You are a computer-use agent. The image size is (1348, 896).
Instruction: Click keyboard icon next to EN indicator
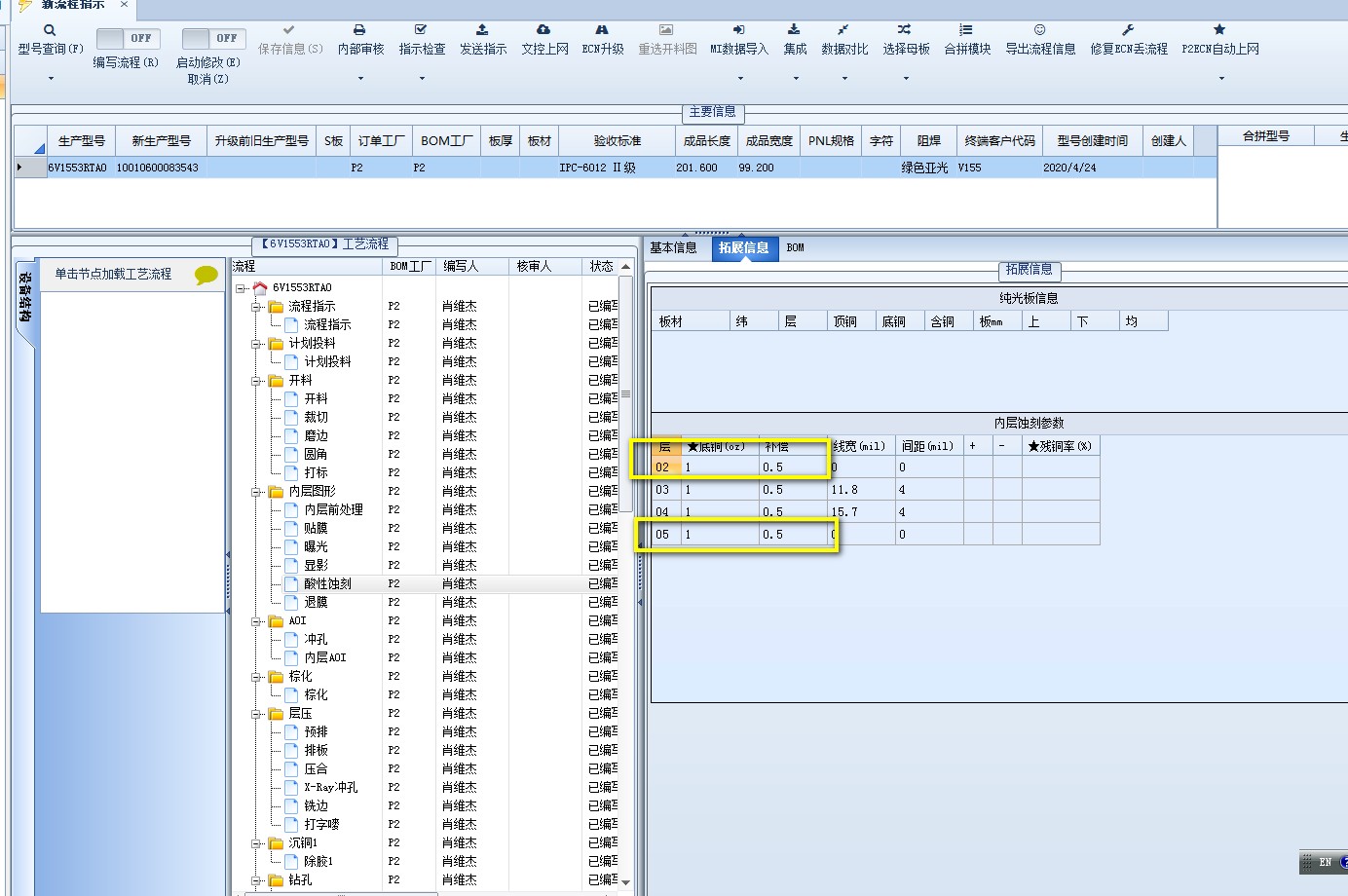pos(1308,862)
